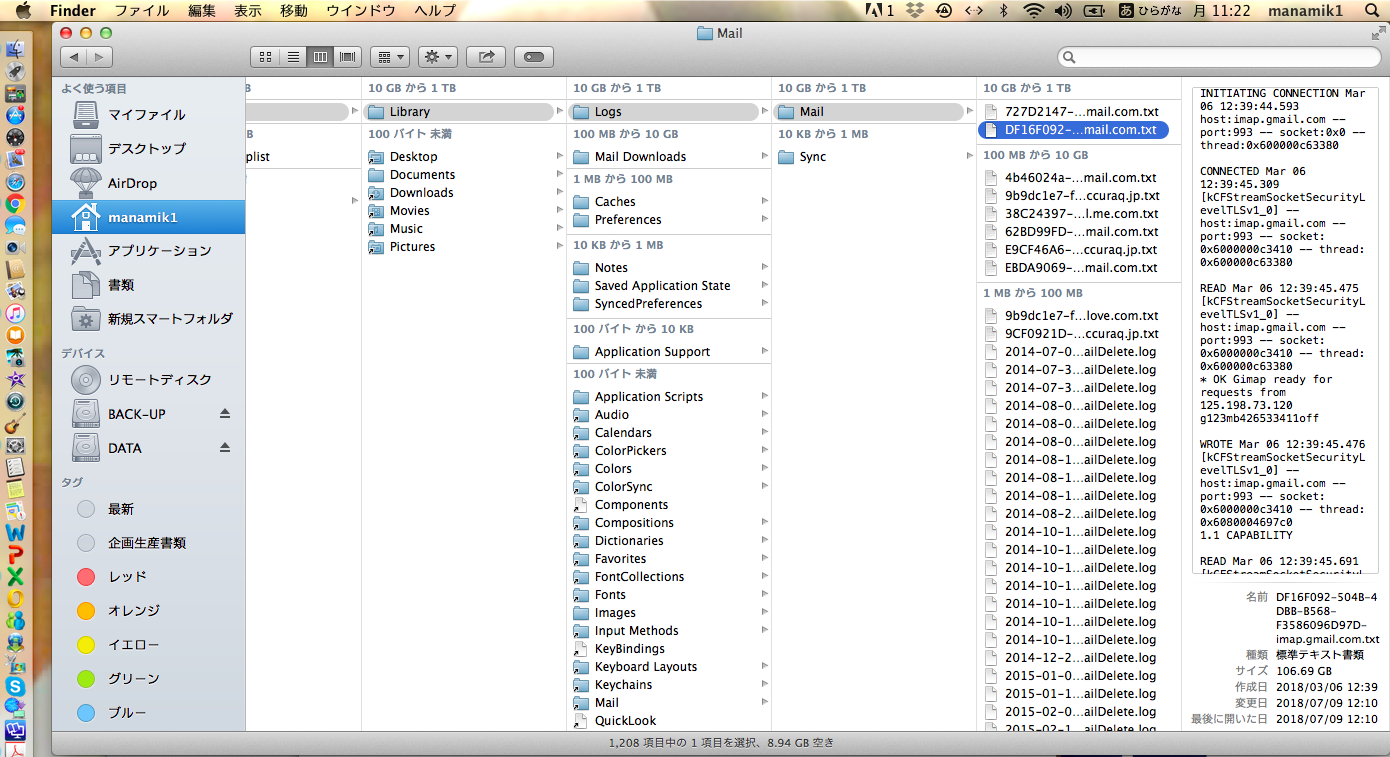Eject the DATA drive

point(225,448)
